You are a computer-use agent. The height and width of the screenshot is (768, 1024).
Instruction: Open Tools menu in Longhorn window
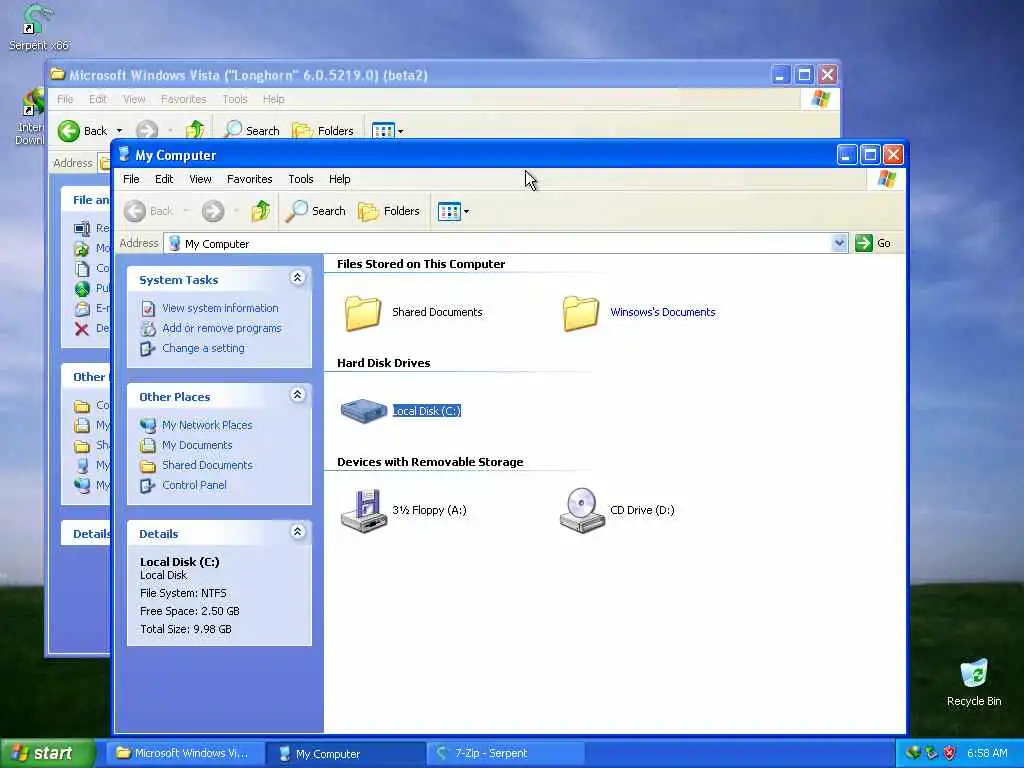pyautogui.click(x=235, y=99)
